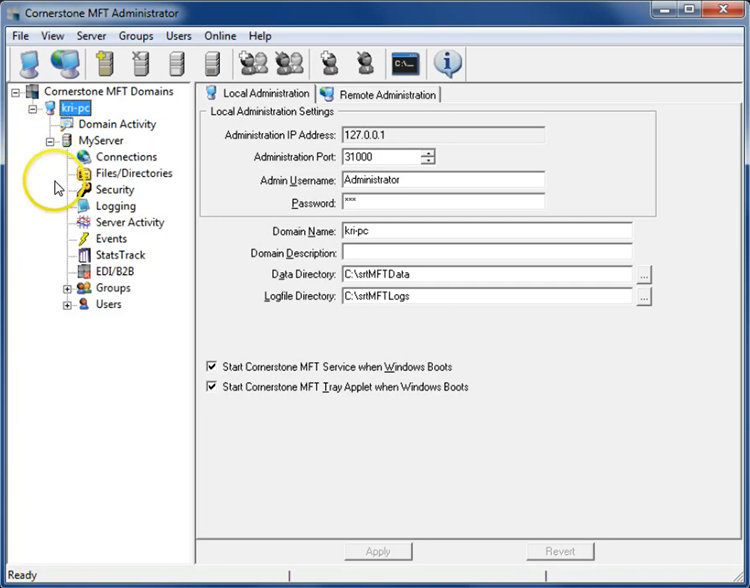Click the Password field

pyautogui.click(x=443, y=201)
